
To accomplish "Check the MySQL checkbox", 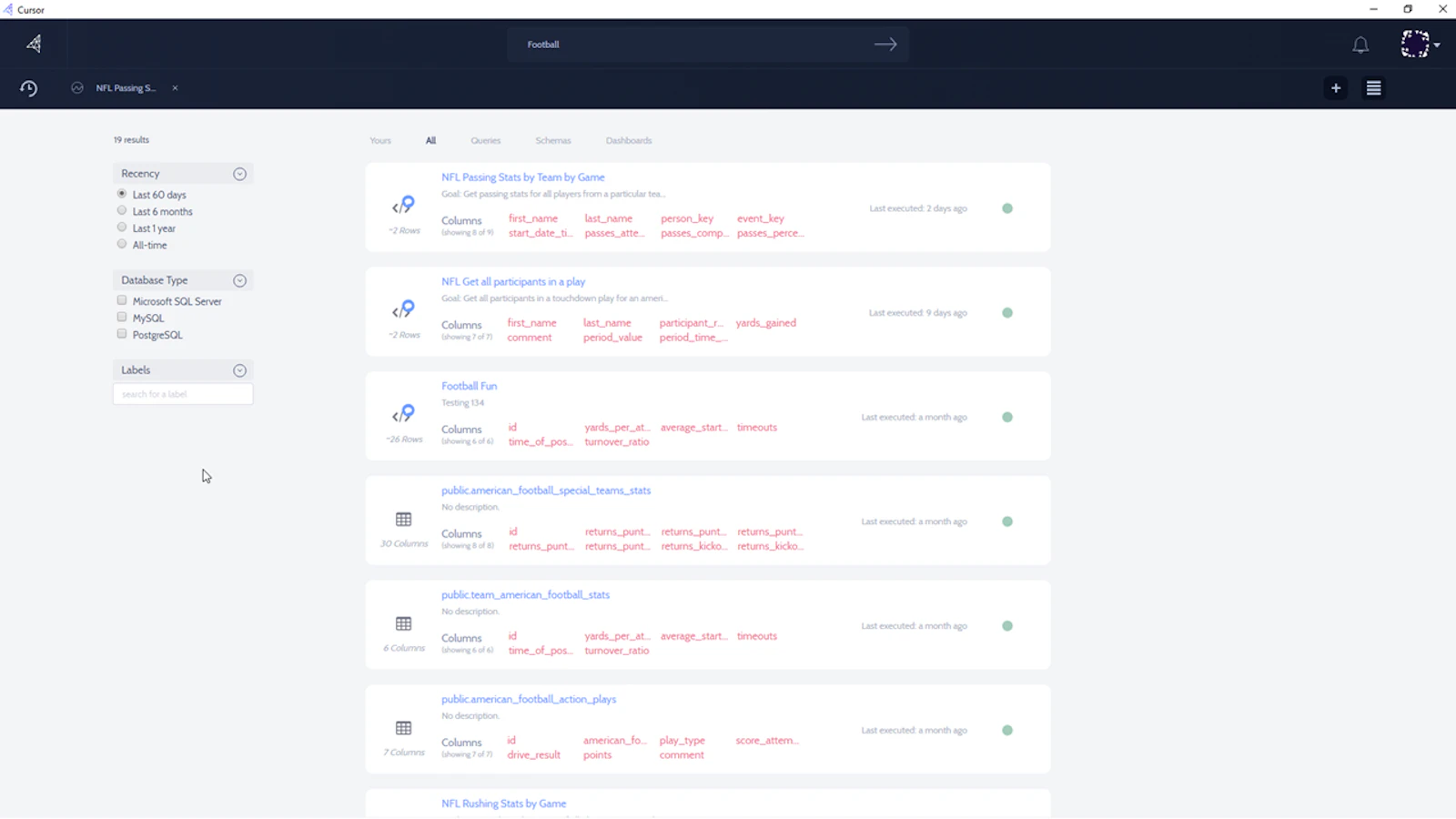I will pyautogui.click(x=122, y=317).
